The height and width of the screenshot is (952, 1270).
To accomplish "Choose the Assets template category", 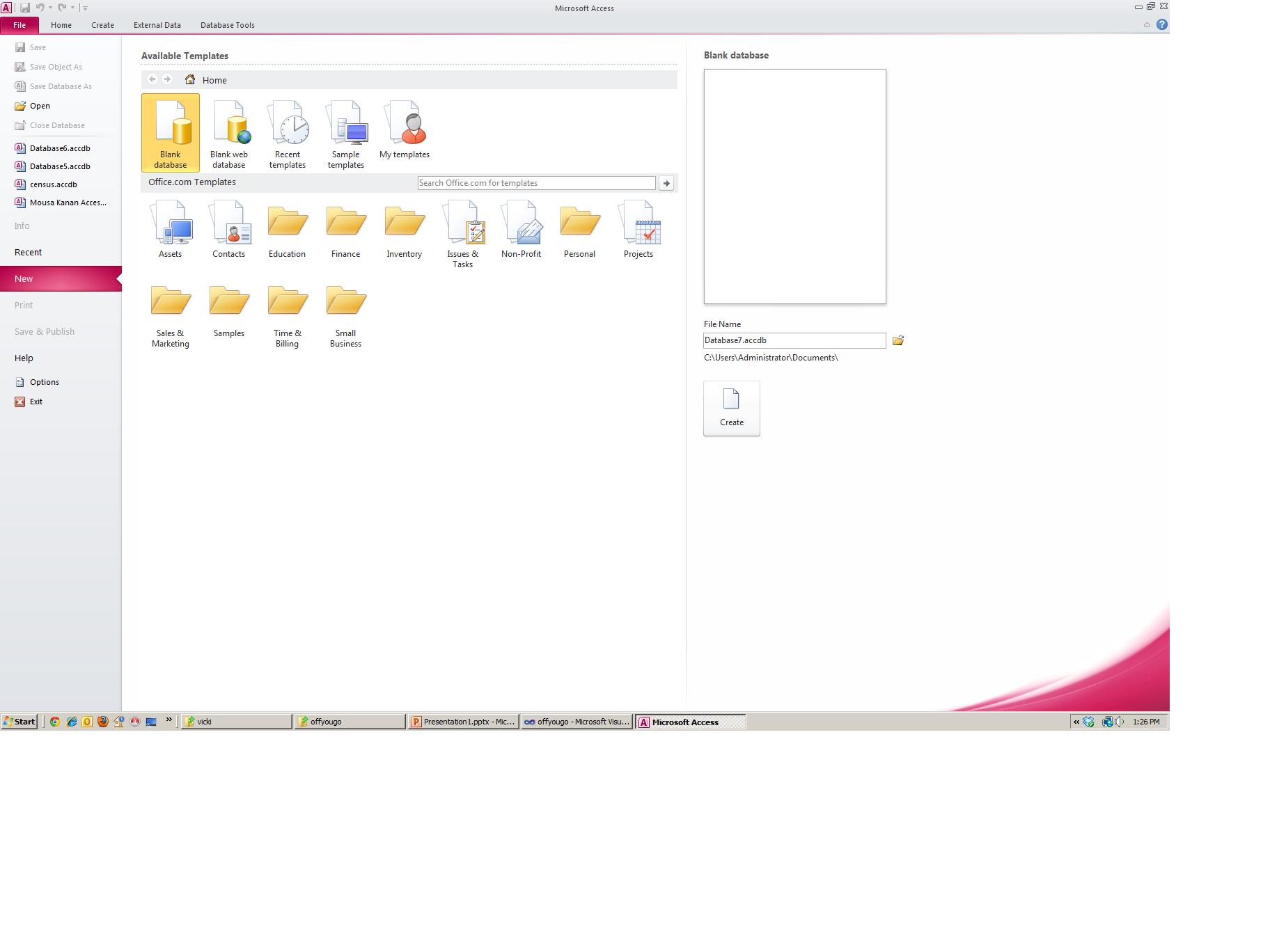I will tap(170, 229).
